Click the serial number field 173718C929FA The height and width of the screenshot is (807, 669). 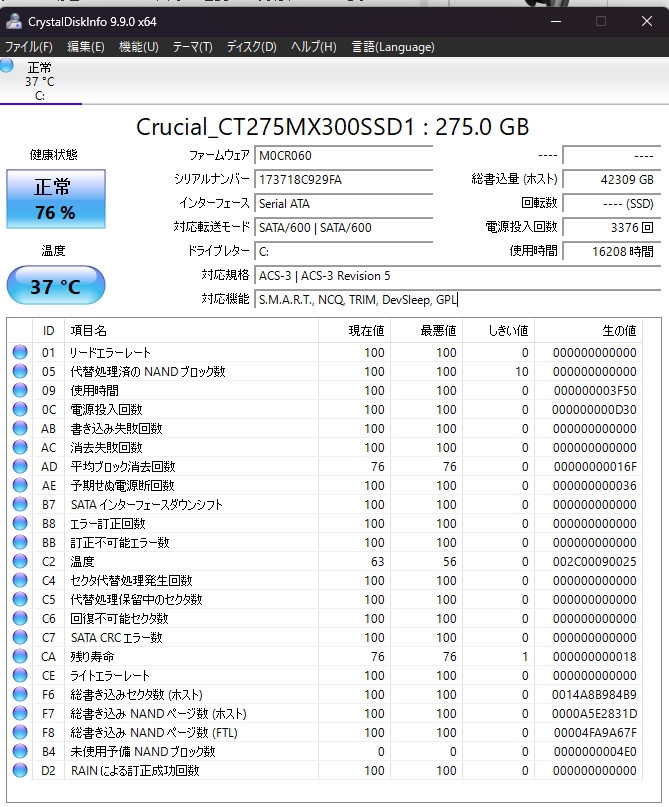click(344, 180)
